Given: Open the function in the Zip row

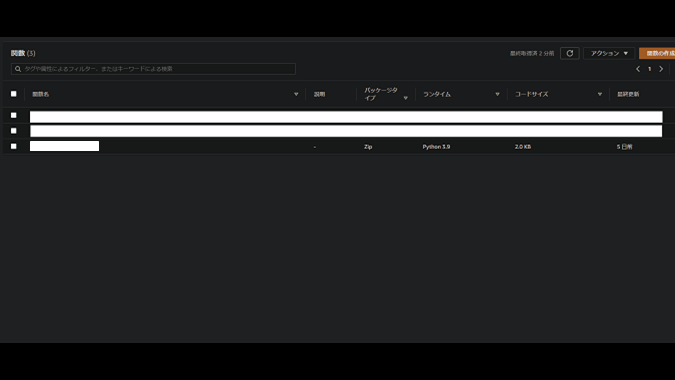Looking at the screenshot, I should coord(64,146).
